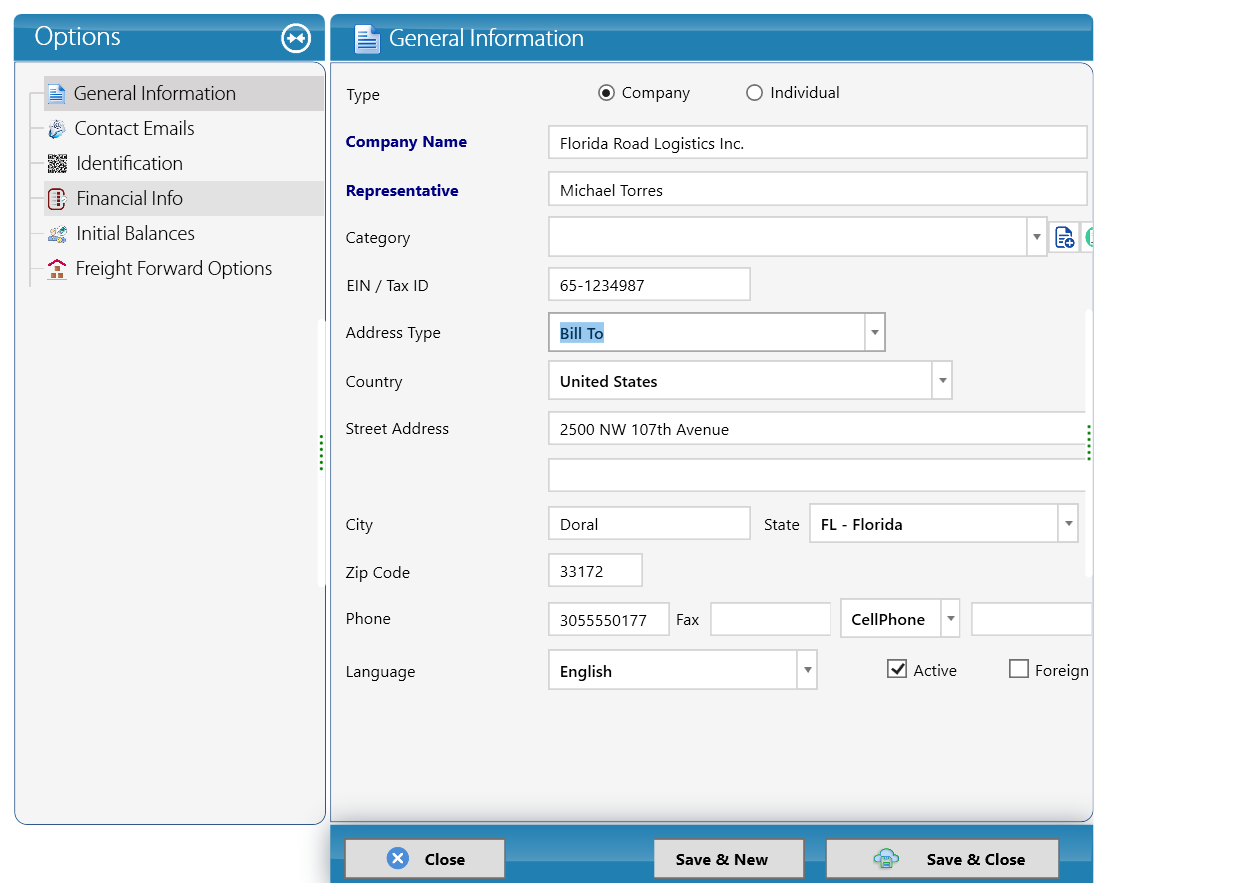Tick the Foreign checkbox
1239x883 pixels.
click(x=1019, y=669)
